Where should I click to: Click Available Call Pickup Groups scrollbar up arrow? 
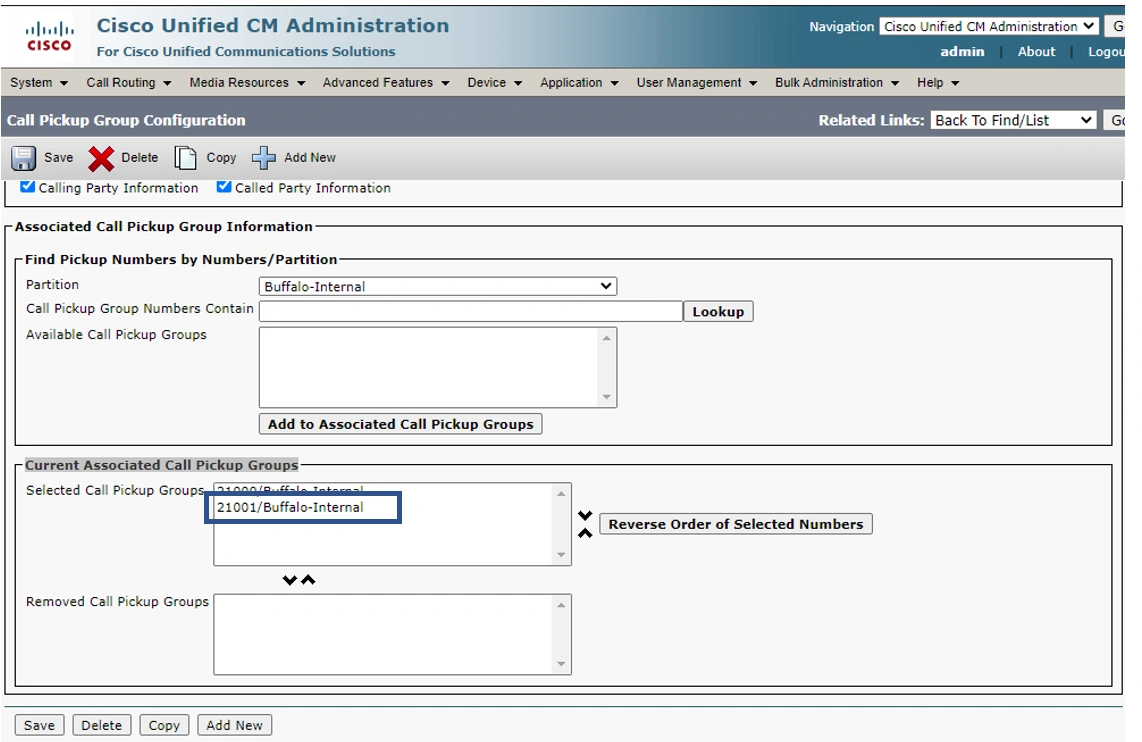tap(607, 337)
